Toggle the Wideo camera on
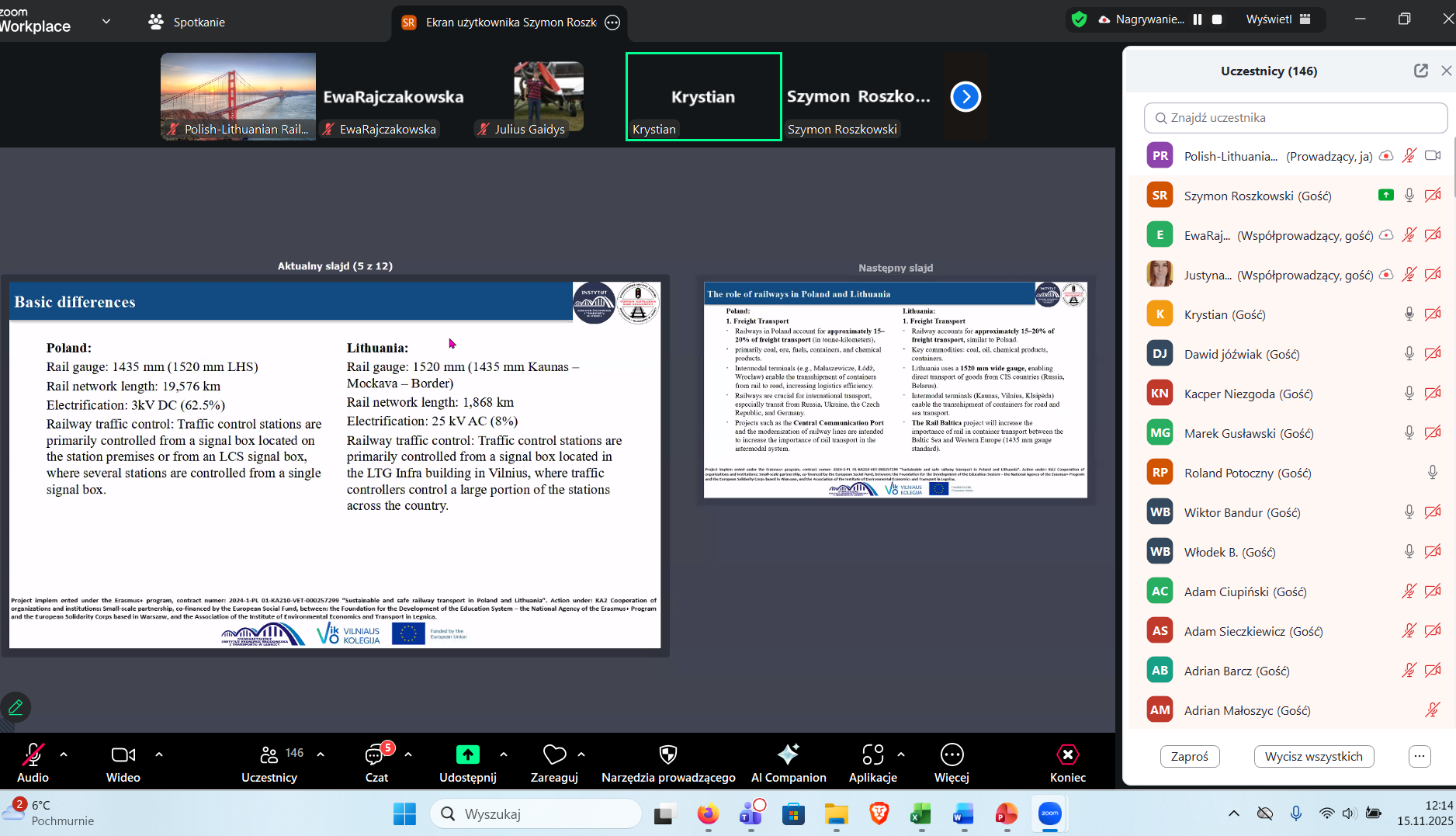The height and width of the screenshot is (836, 1456). 123,754
